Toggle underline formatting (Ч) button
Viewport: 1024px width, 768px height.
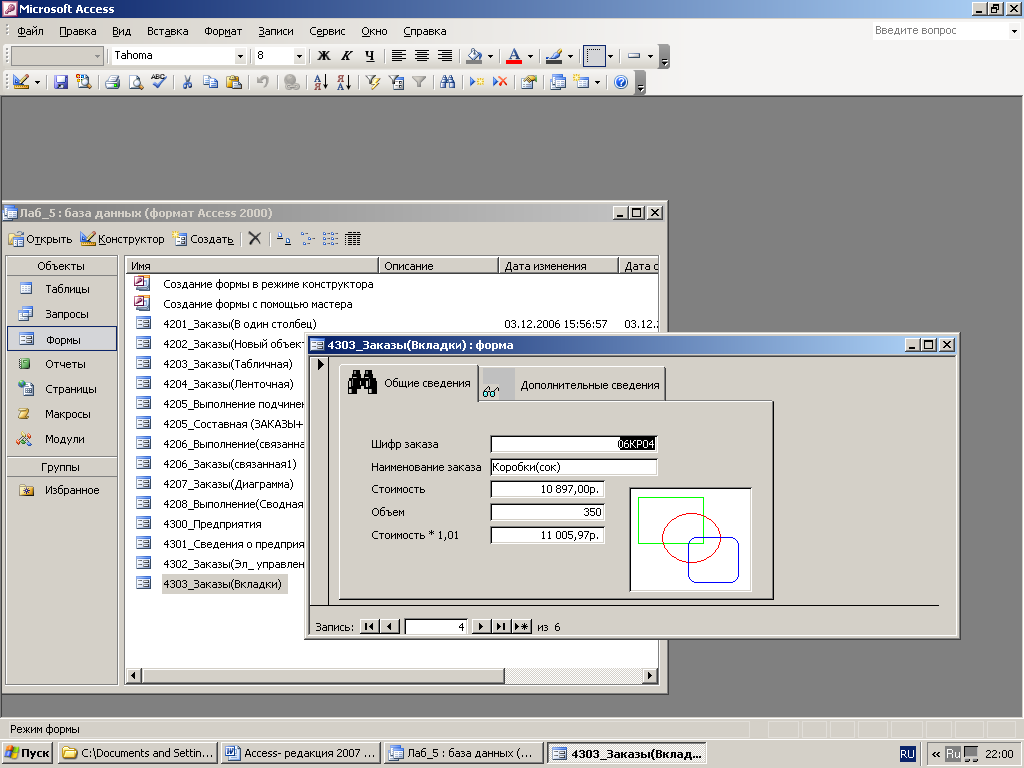370,56
